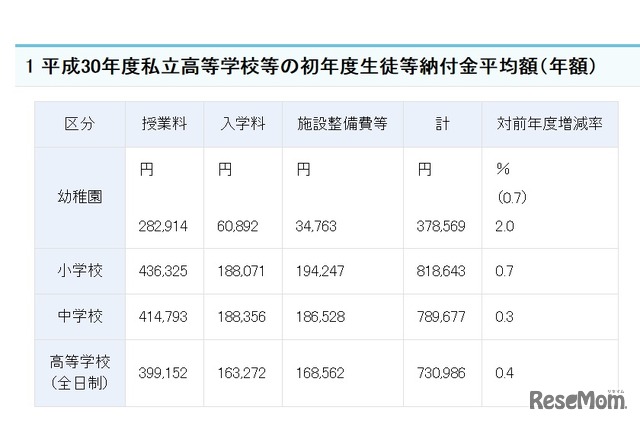Click elementary school tuition 436,325
Viewport: 640px width, 423px height.
click(x=163, y=271)
